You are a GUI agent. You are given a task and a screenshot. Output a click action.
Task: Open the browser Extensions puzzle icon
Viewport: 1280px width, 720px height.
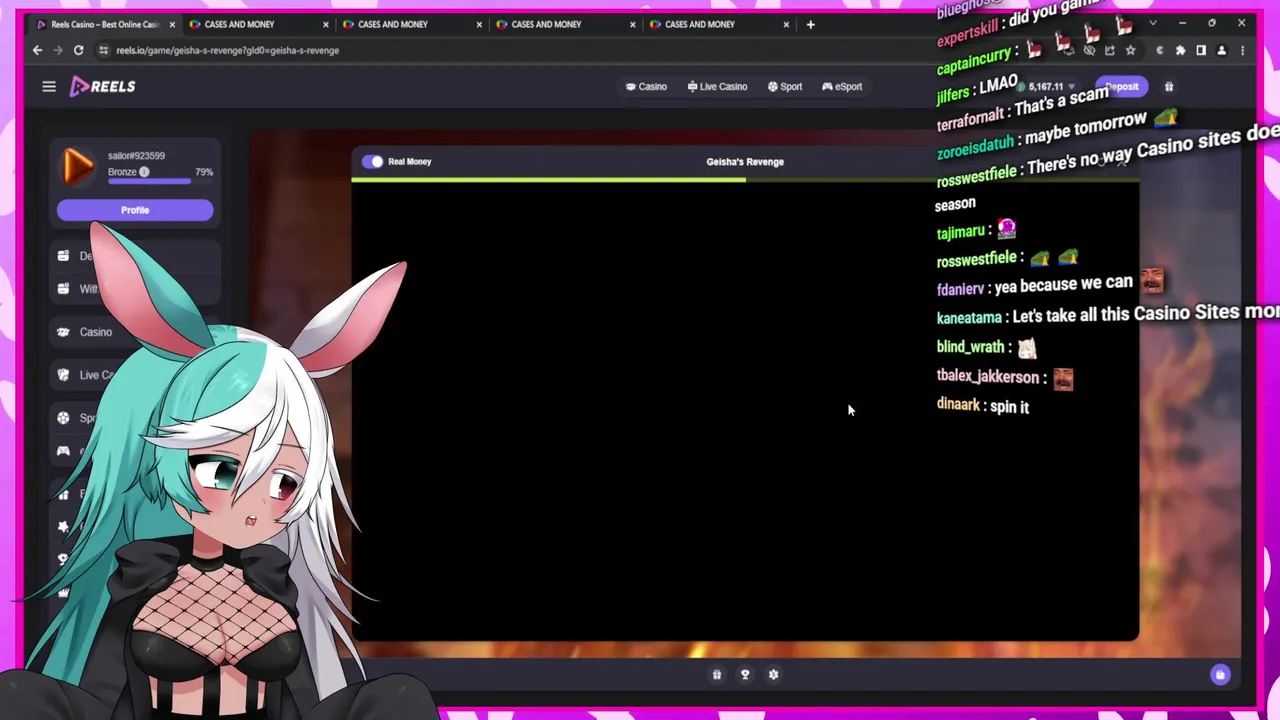1181,50
